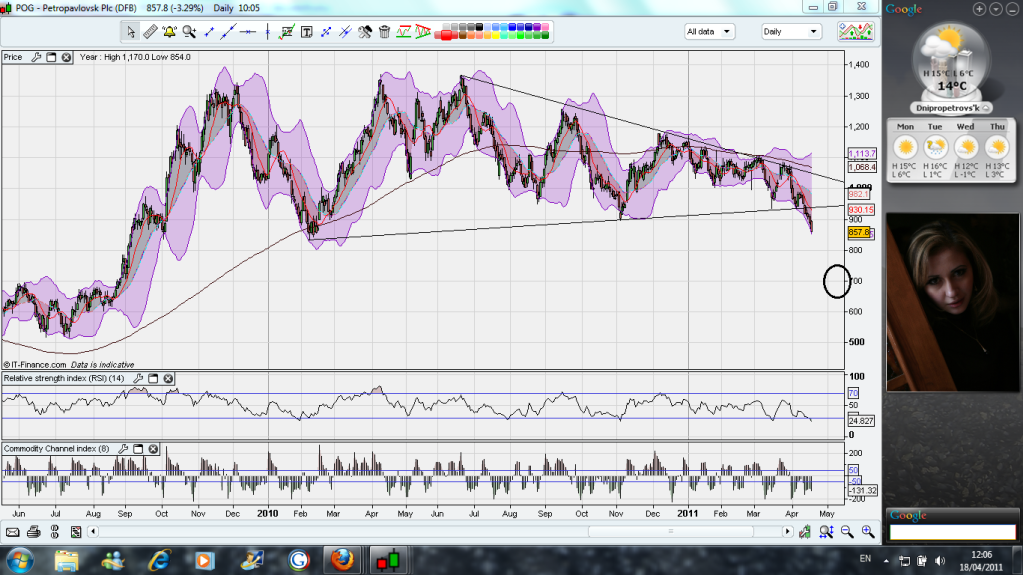Close the Price panel
The width and height of the screenshot is (1023, 575).
pyautogui.click(x=66, y=57)
